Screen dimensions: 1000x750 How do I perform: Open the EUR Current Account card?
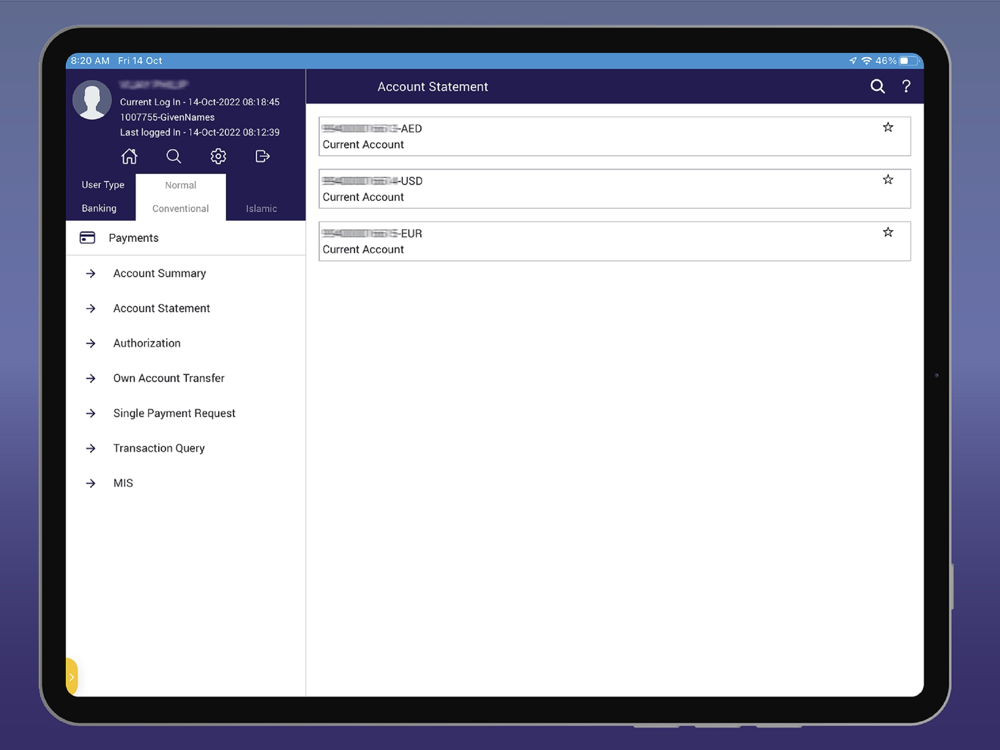click(615, 241)
